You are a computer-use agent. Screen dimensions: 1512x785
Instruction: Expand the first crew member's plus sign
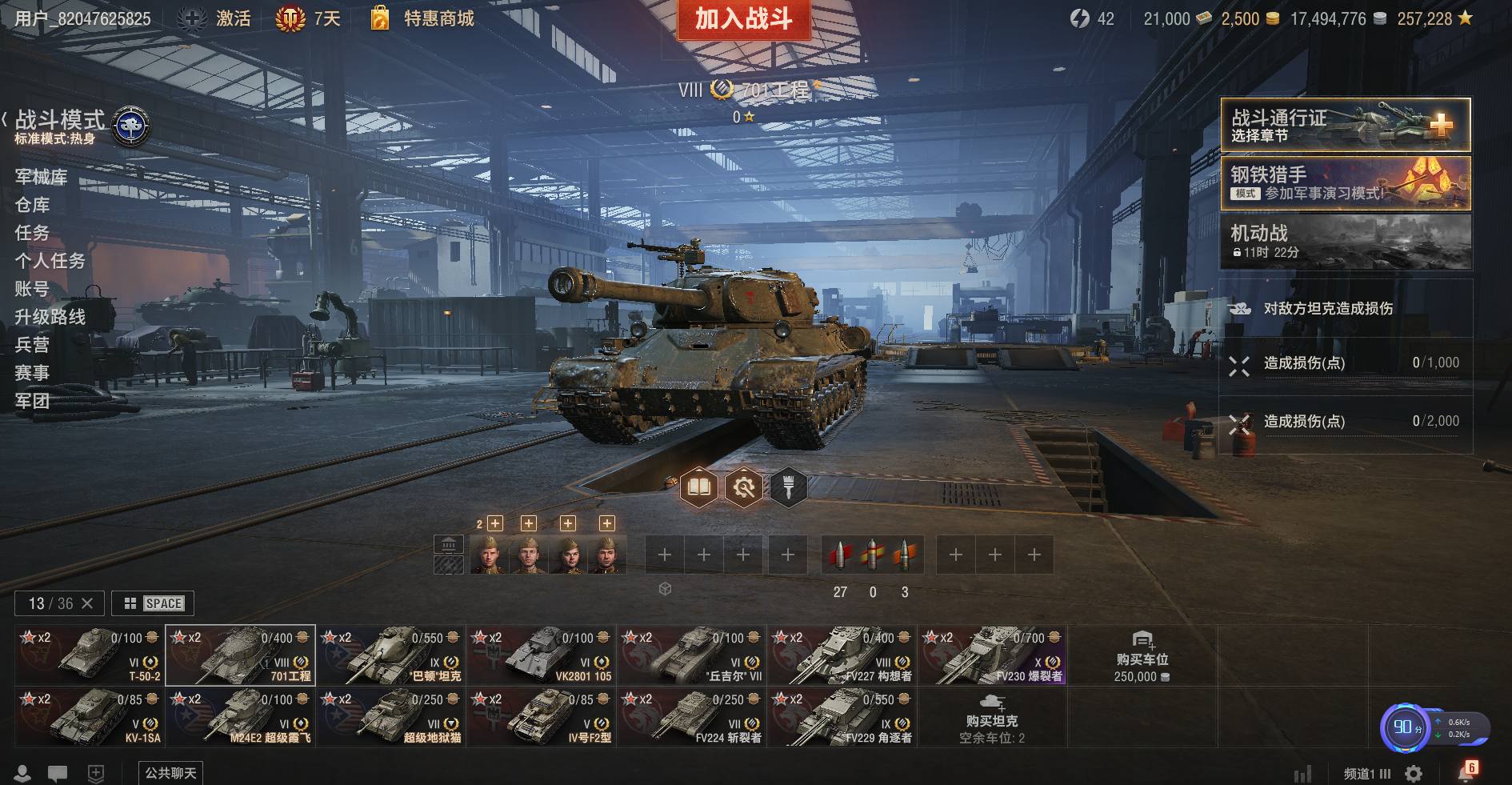coord(495,523)
